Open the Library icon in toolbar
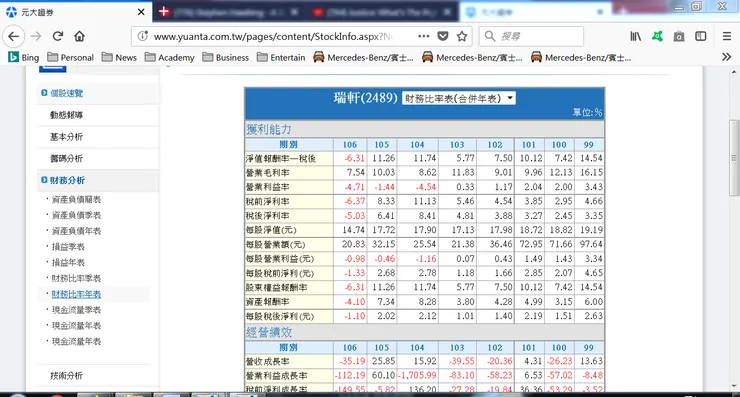The image size is (740, 397). pyautogui.click(x=636, y=36)
